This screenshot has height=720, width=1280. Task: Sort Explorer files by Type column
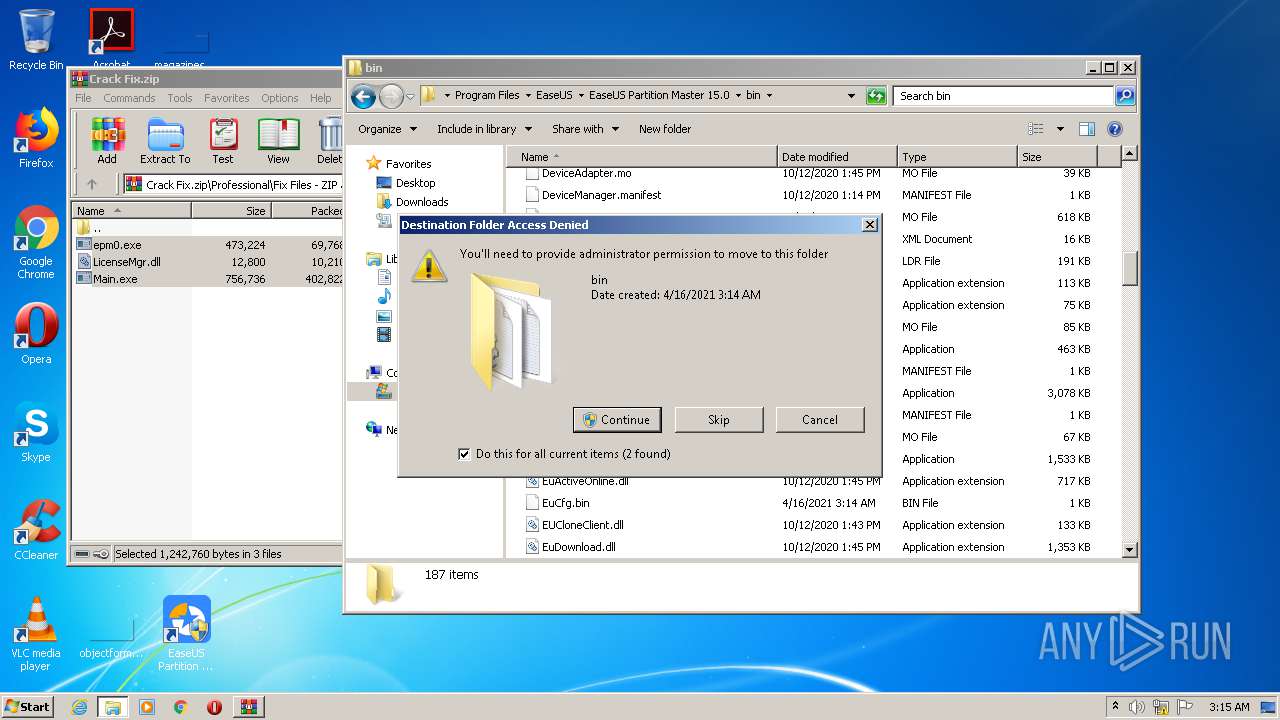click(957, 157)
